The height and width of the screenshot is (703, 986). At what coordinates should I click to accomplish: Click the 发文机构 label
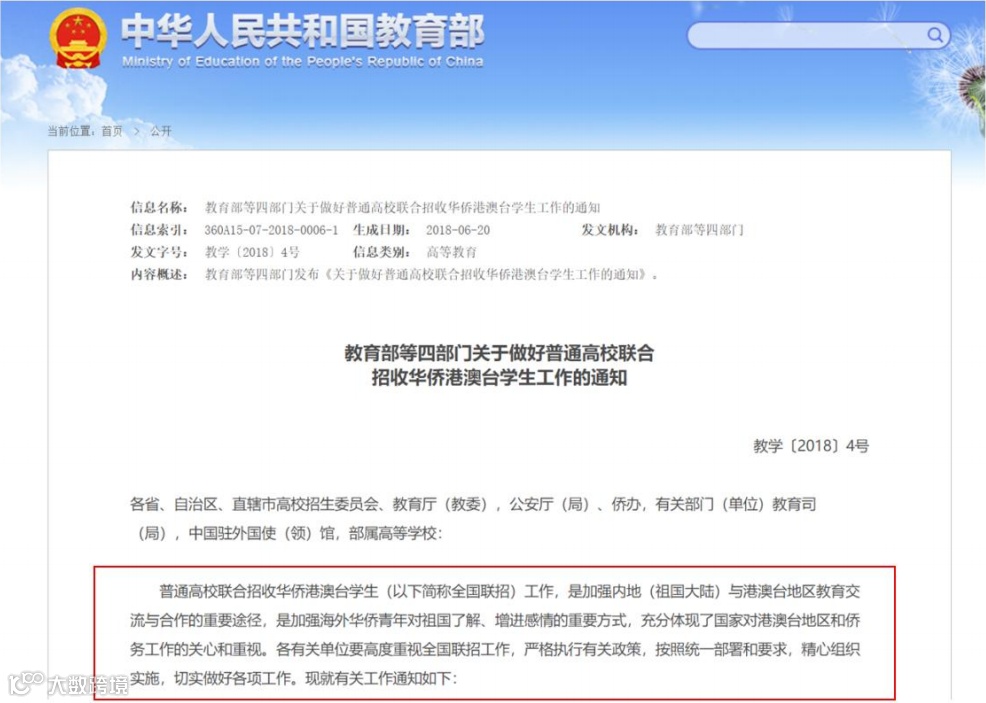click(x=610, y=230)
